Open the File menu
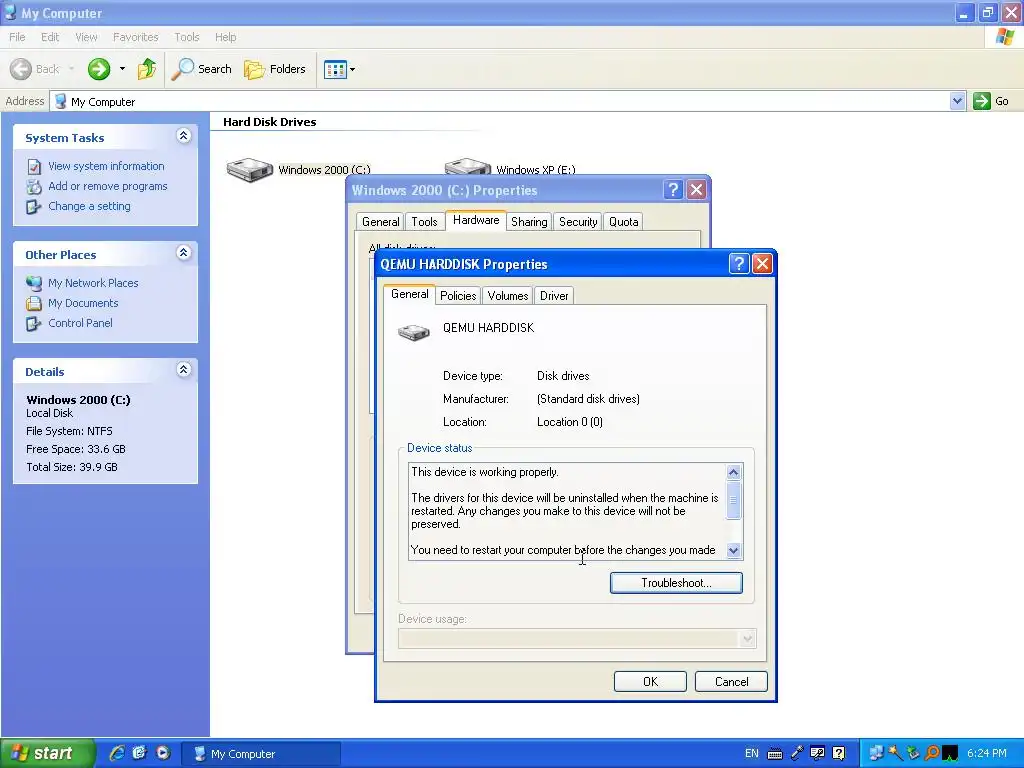The height and width of the screenshot is (768, 1024). (x=17, y=37)
